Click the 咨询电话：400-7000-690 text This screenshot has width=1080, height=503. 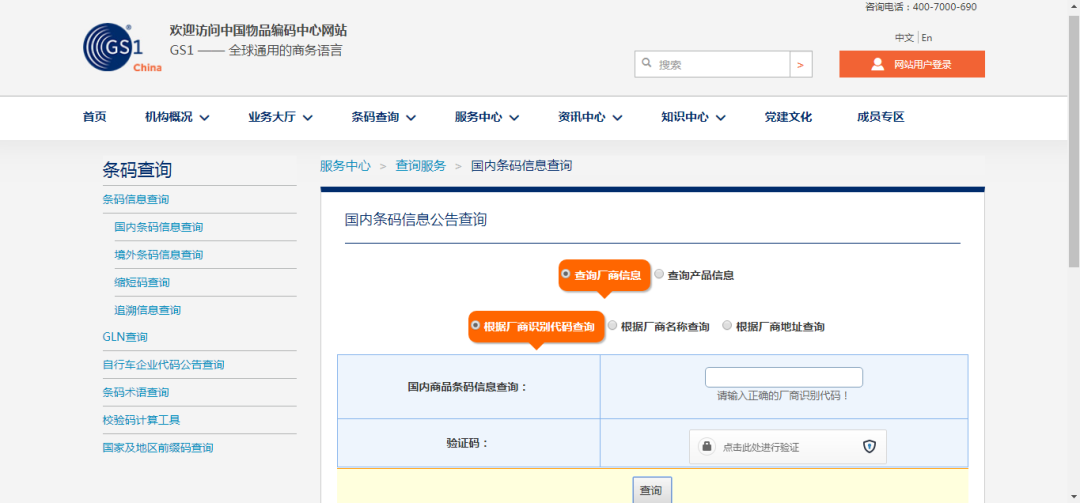(921, 7)
